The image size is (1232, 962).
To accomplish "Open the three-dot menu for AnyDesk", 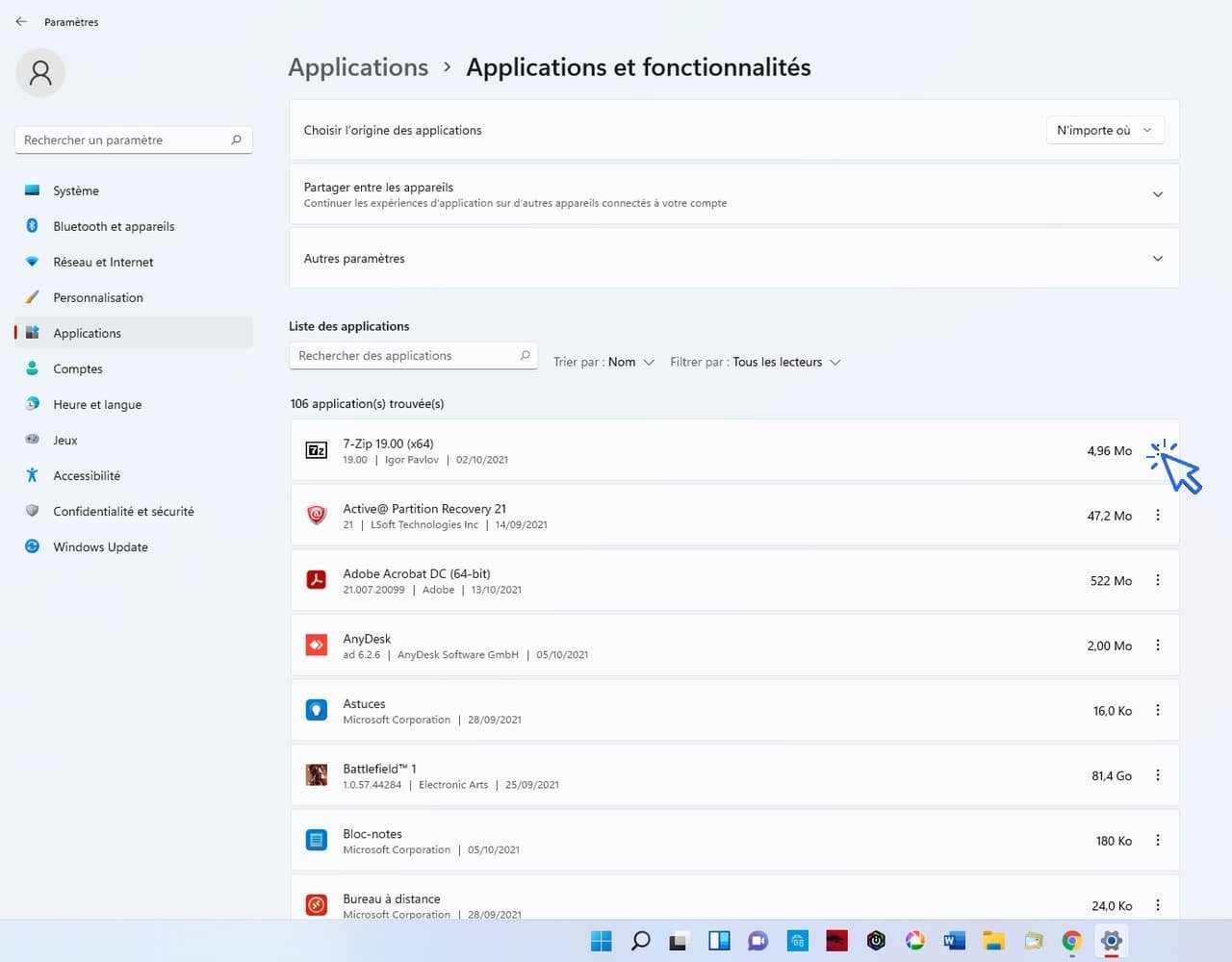I will tap(1158, 646).
